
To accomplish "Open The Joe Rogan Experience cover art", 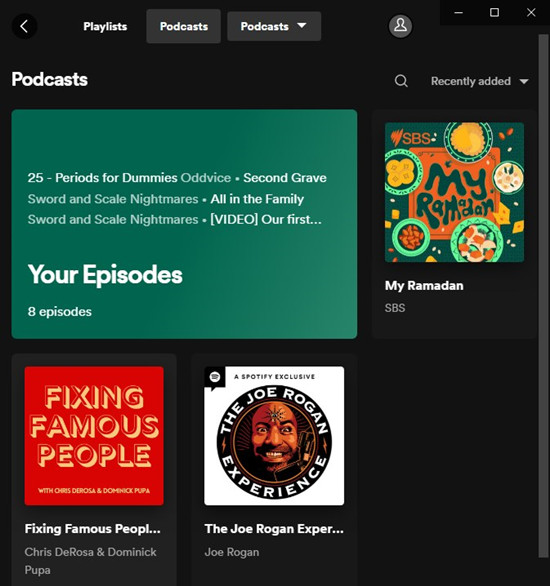I will 274,436.
